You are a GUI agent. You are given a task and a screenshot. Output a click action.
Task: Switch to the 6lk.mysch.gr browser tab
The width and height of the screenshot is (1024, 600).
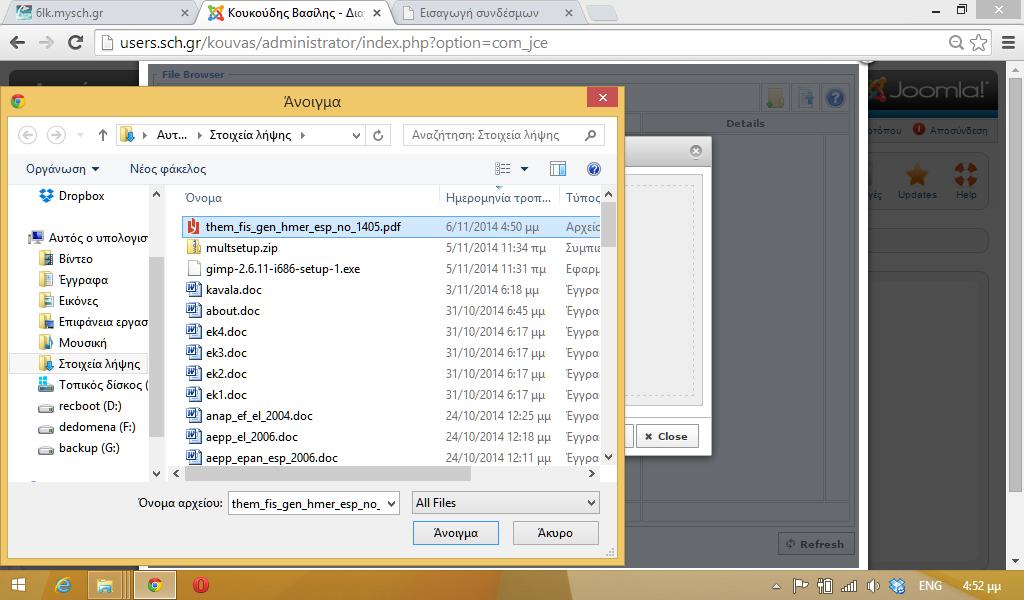pyautogui.click(x=99, y=12)
